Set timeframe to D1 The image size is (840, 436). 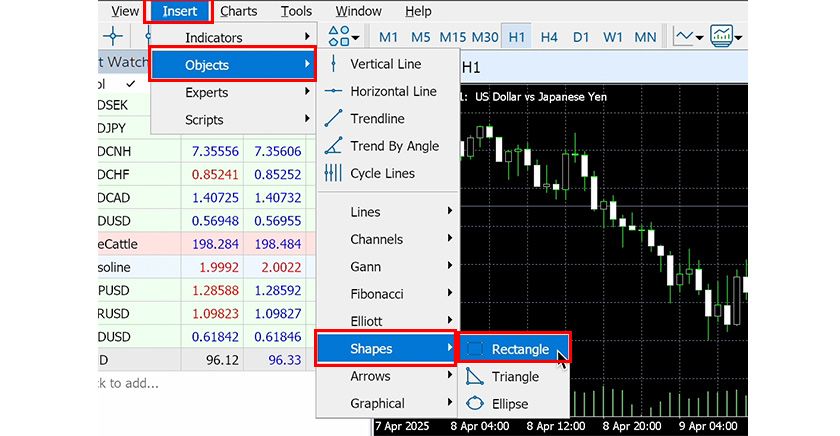point(581,38)
